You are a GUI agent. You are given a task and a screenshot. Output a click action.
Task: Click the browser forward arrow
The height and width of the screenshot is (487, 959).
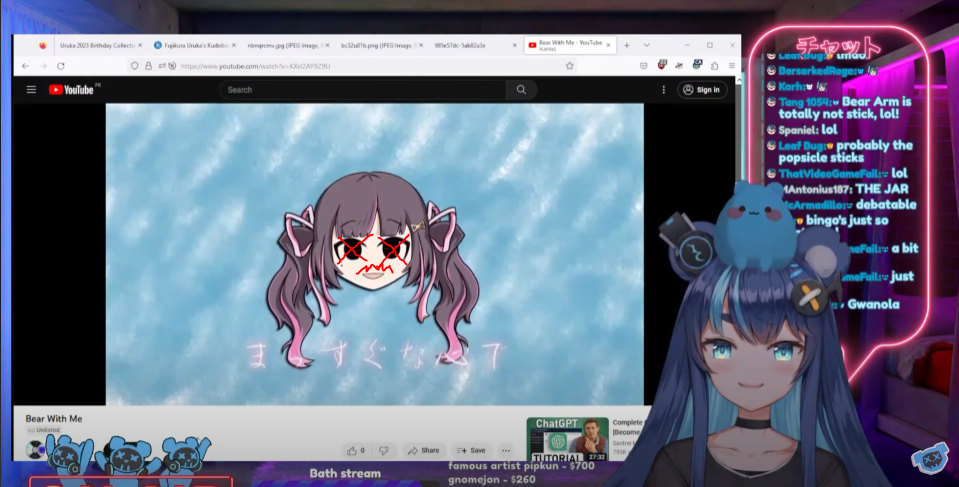click(43, 66)
